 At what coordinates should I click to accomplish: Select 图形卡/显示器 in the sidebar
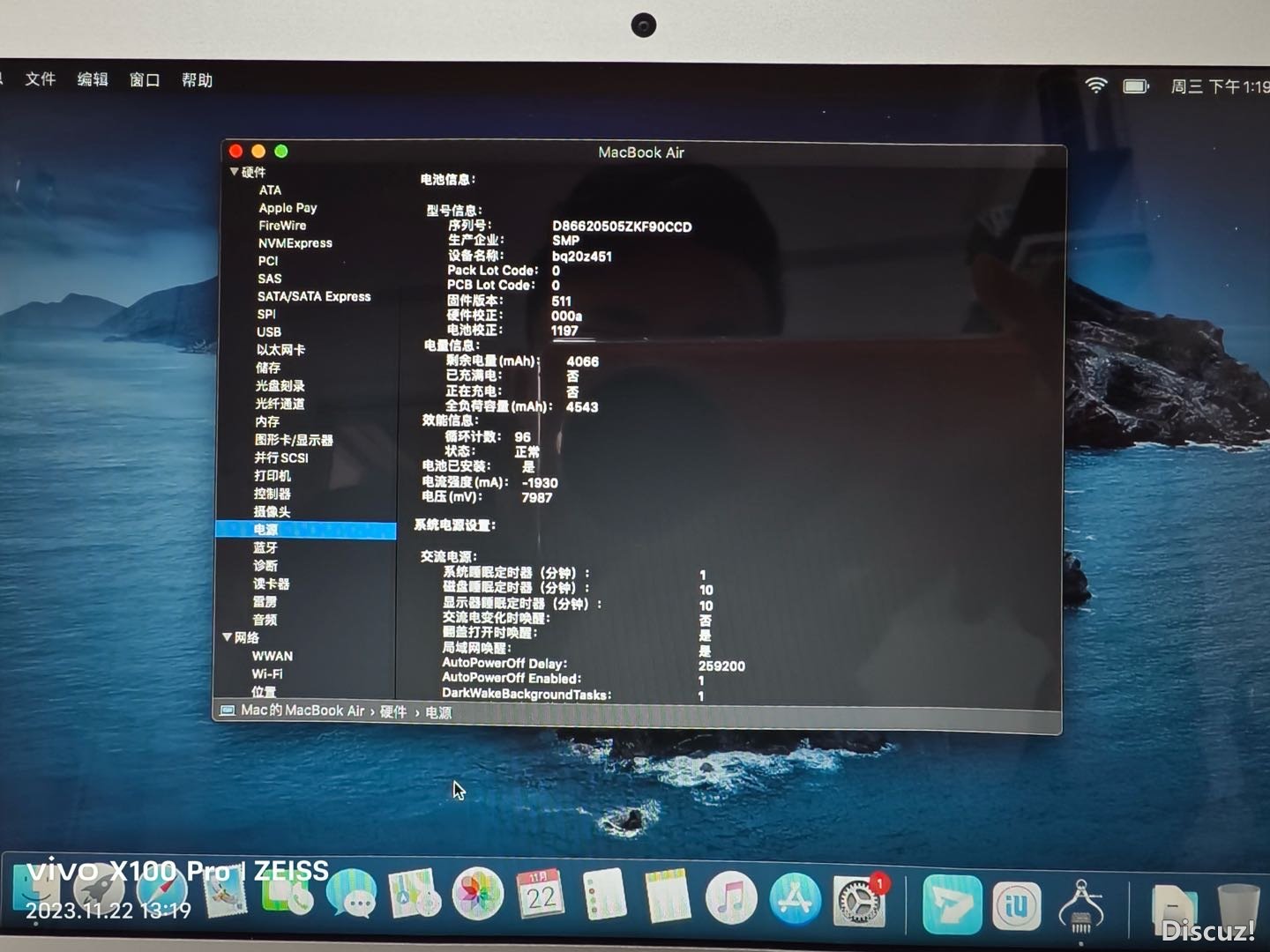(294, 440)
